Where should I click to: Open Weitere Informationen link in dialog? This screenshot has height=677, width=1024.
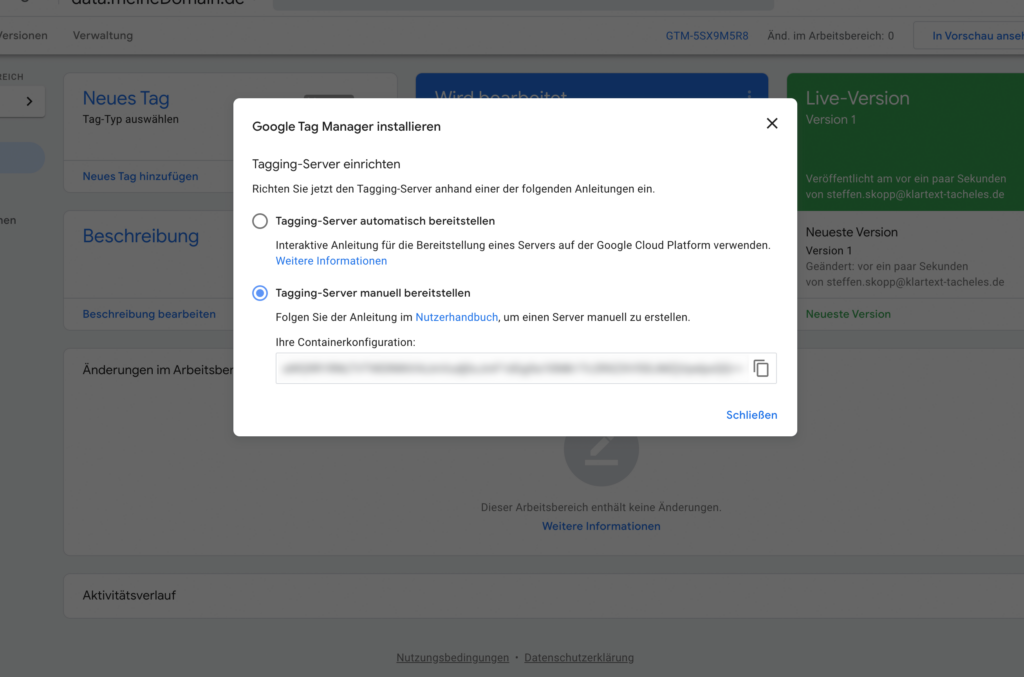331,260
